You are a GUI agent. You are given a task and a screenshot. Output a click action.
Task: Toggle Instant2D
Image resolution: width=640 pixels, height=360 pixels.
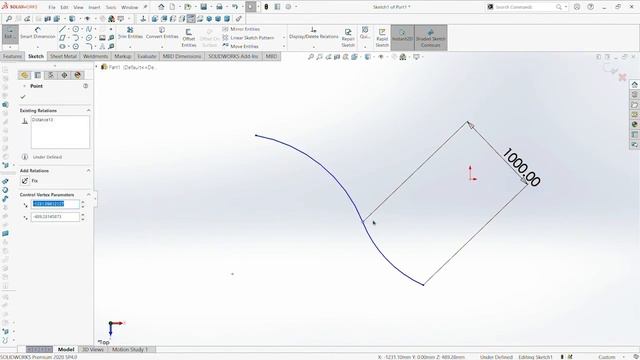pyautogui.click(x=402, y=38)
